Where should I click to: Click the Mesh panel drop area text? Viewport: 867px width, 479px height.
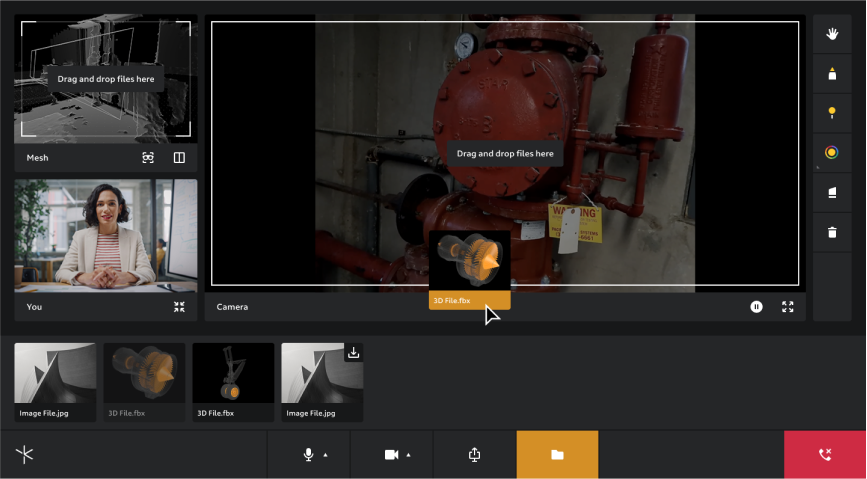click(106, 79)
